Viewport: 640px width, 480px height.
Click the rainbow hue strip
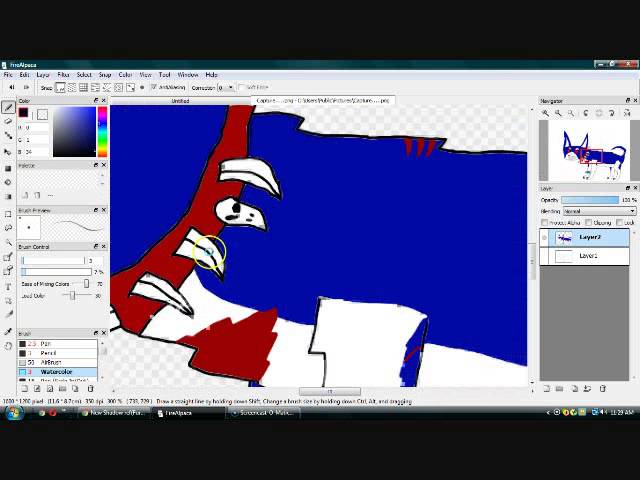click(x=102, y=131)
